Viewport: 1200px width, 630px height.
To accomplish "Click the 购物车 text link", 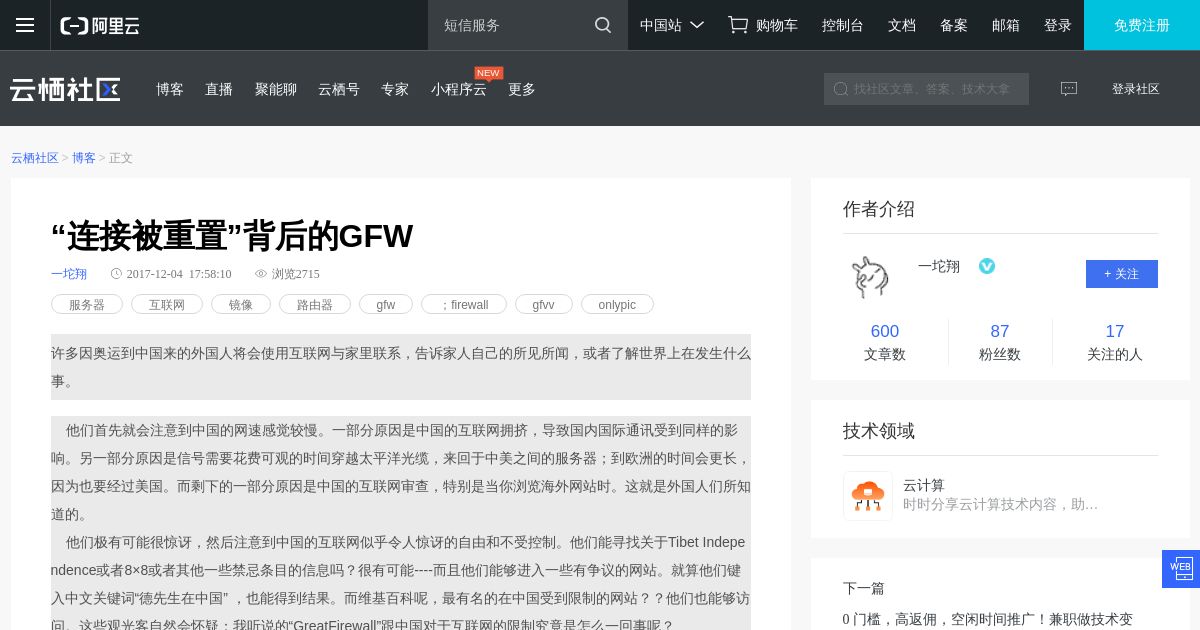I will pos(777,25).
